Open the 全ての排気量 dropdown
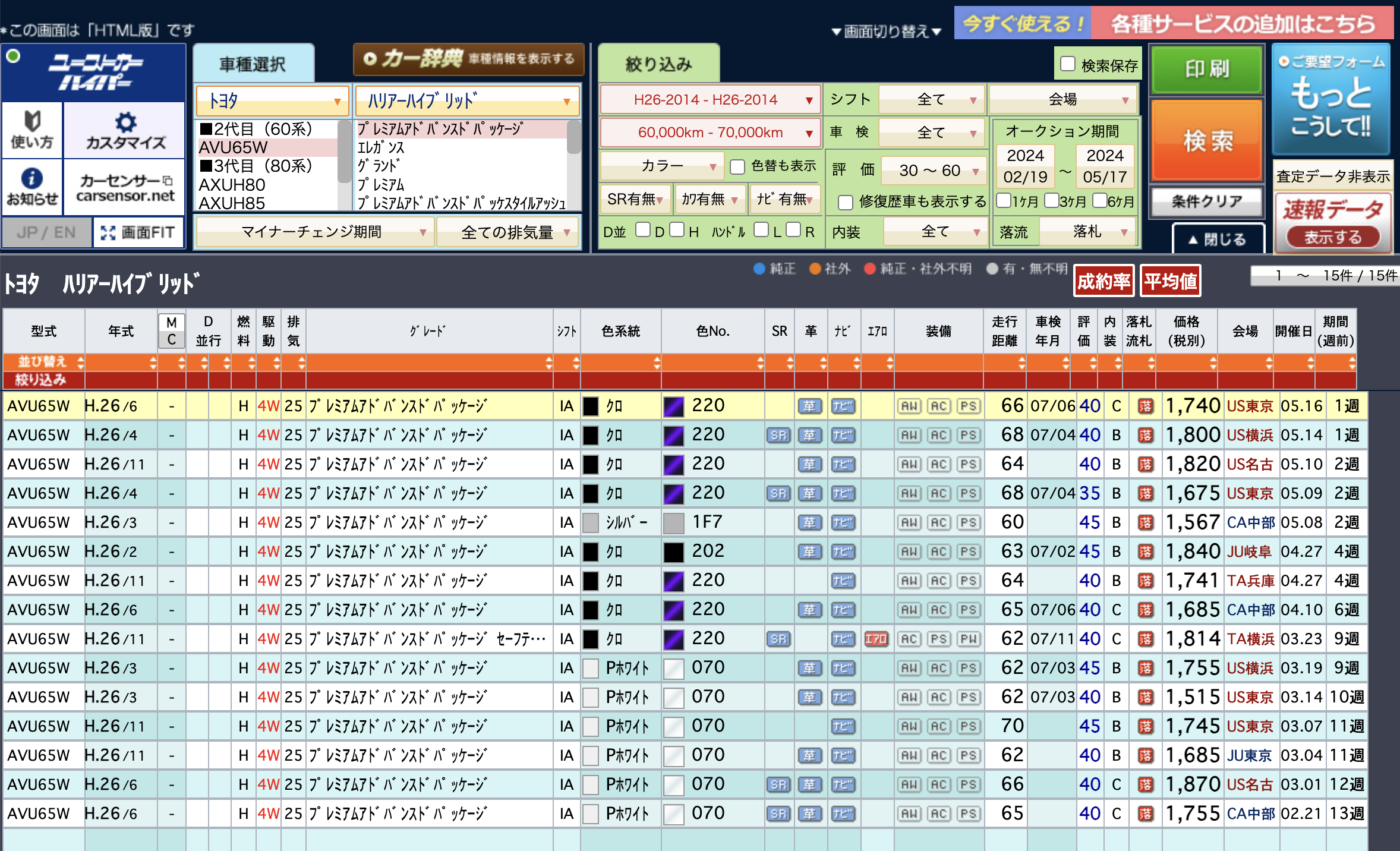Viewport: 1400px width, 851px height. pyautogui.click(x=508, y=232)
